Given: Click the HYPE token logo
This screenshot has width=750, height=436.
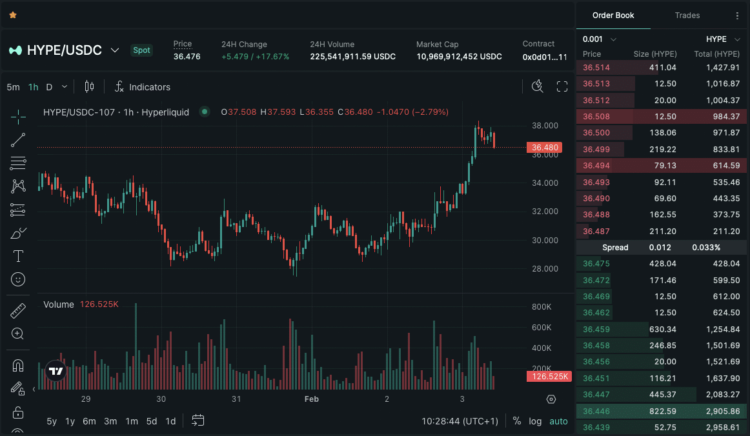Looking at the screenshot, I should tap(15, 50).
